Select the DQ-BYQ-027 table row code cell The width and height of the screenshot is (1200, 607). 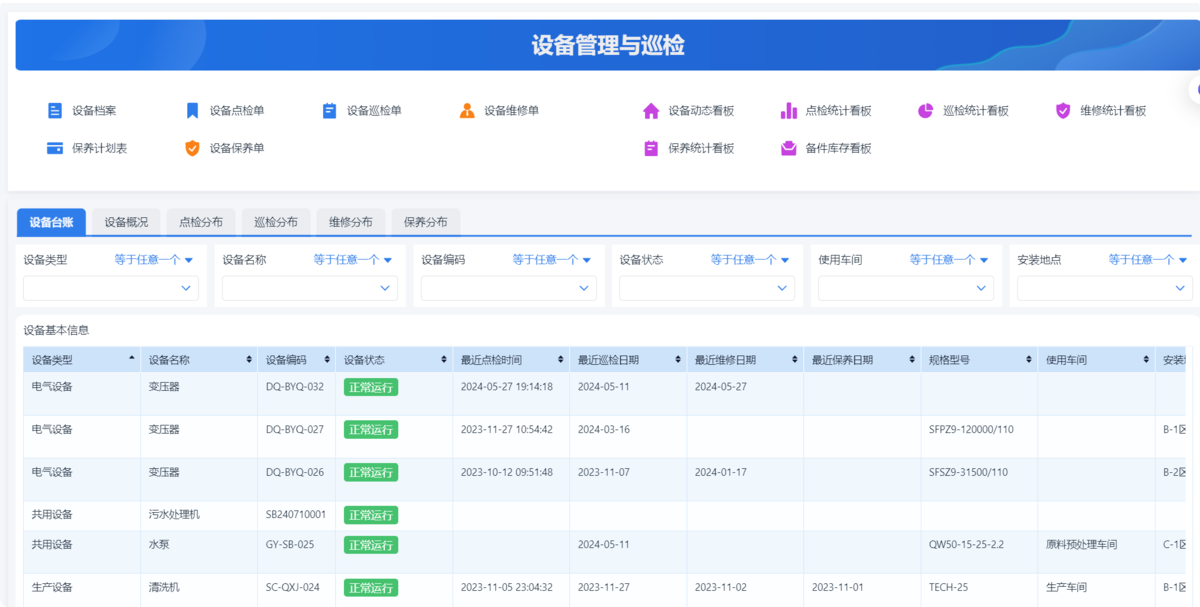[x=295, y=430]
